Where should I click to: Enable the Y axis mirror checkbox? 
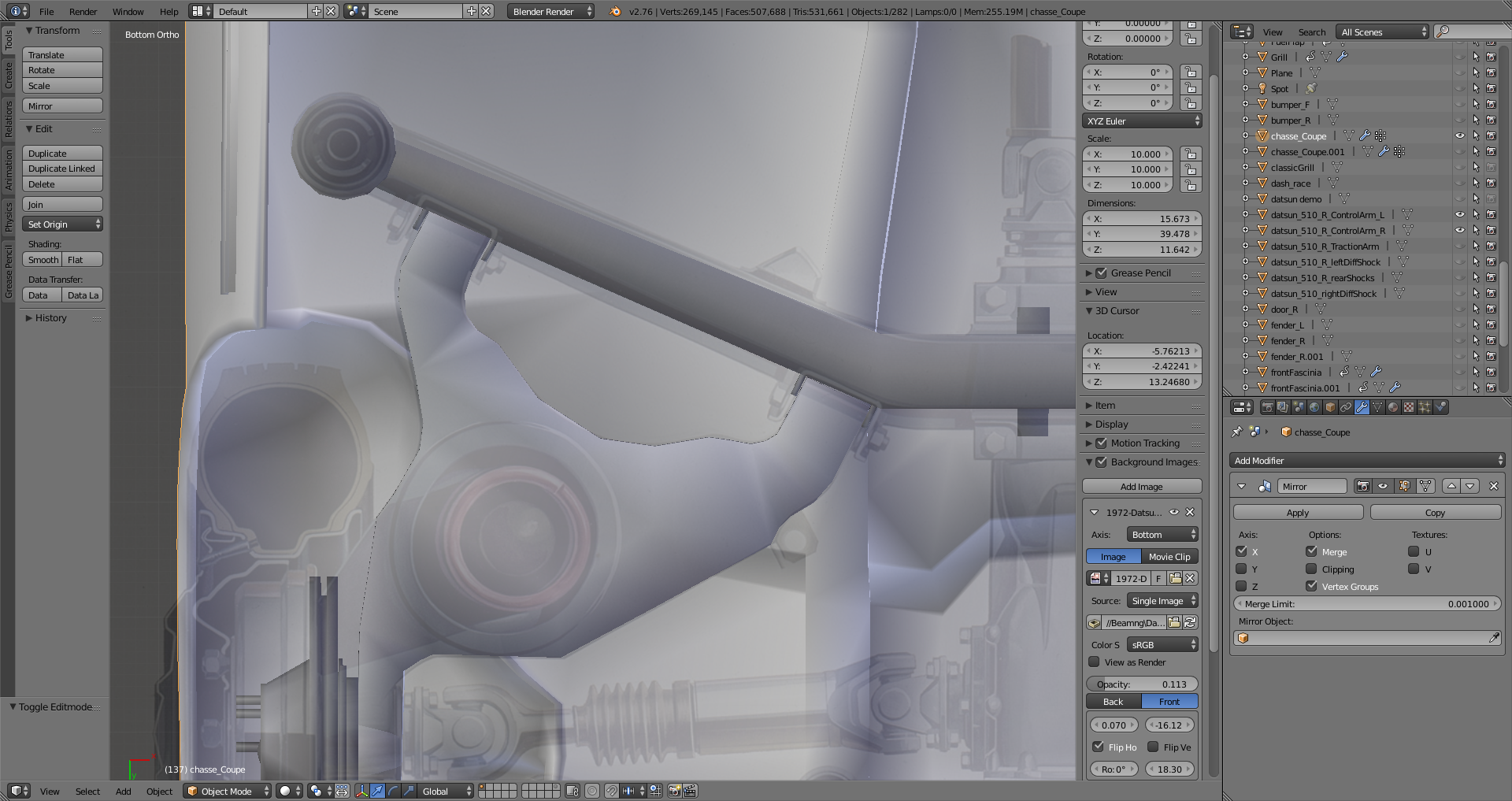(x=1242, y=569)
